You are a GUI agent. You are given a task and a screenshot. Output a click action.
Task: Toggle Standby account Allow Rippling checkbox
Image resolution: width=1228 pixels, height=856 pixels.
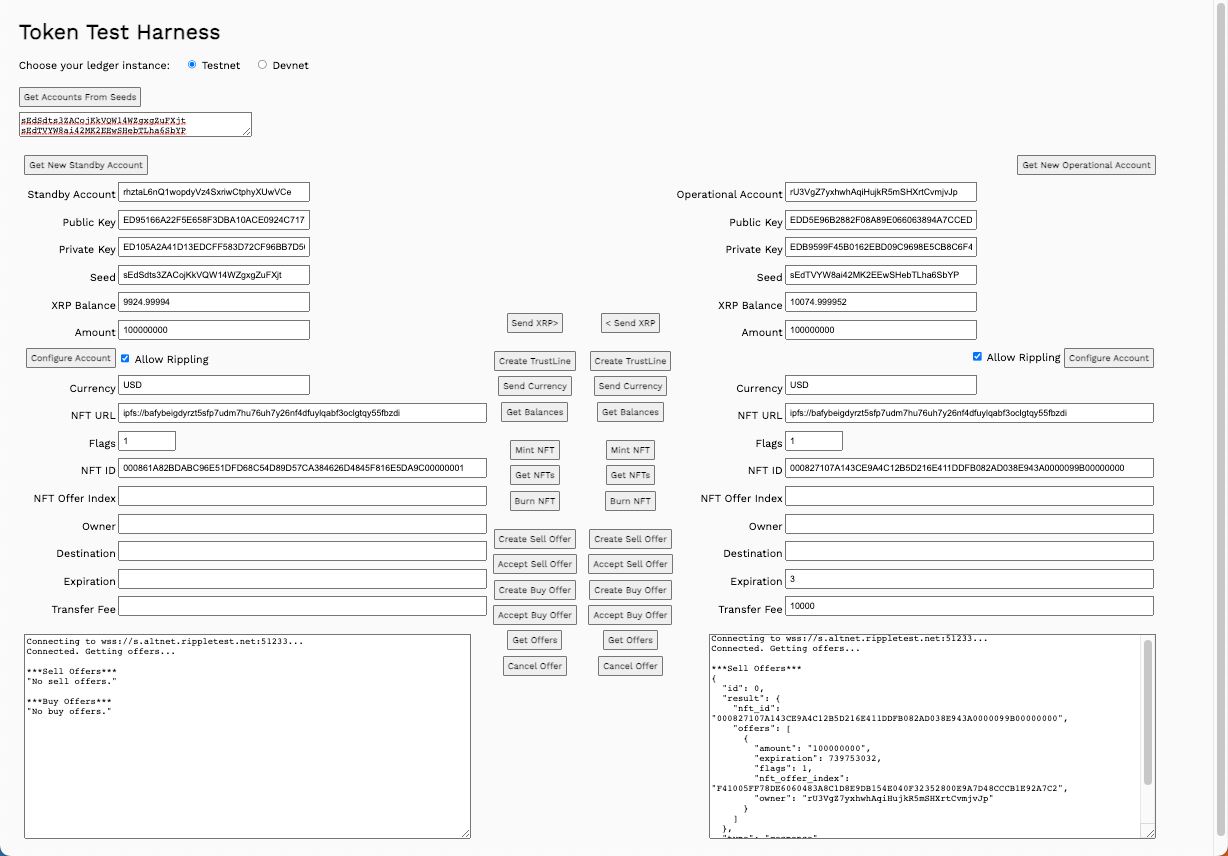coord(125,358)
